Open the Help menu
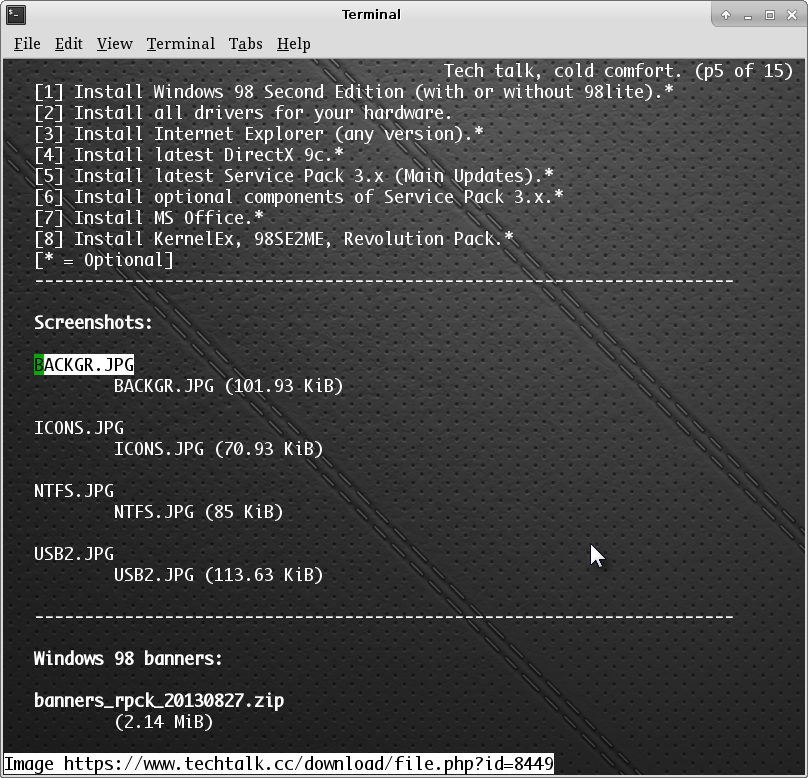Screen dimensions: 808x778 293,44
